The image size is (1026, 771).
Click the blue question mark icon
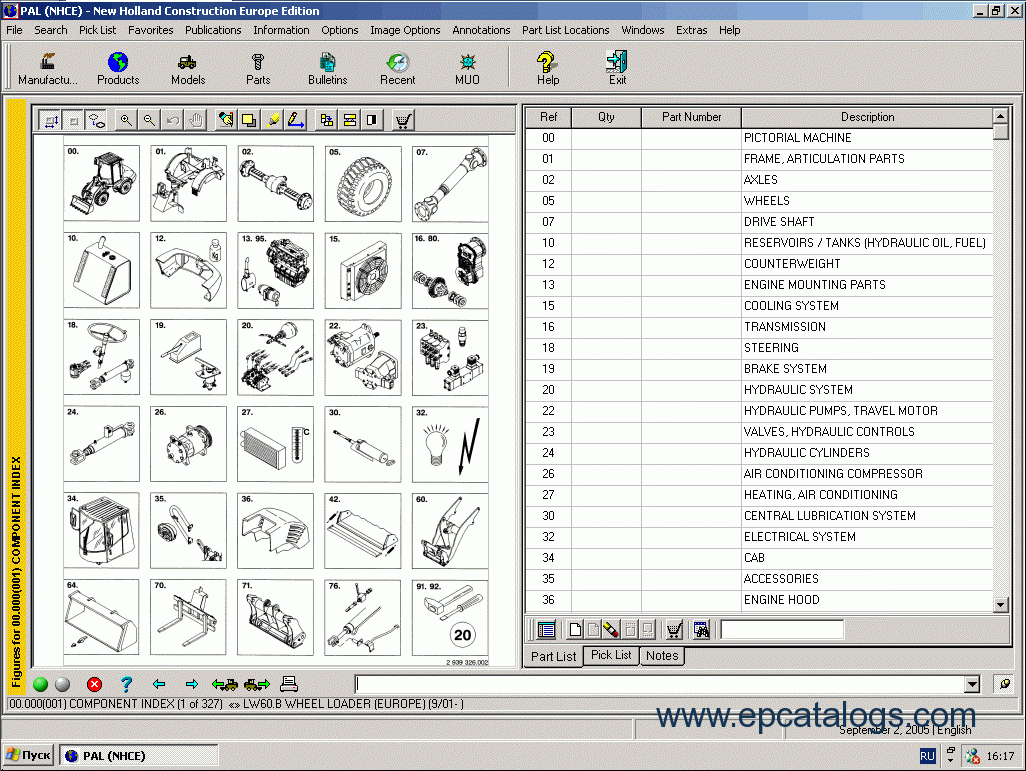click(126, 684)
